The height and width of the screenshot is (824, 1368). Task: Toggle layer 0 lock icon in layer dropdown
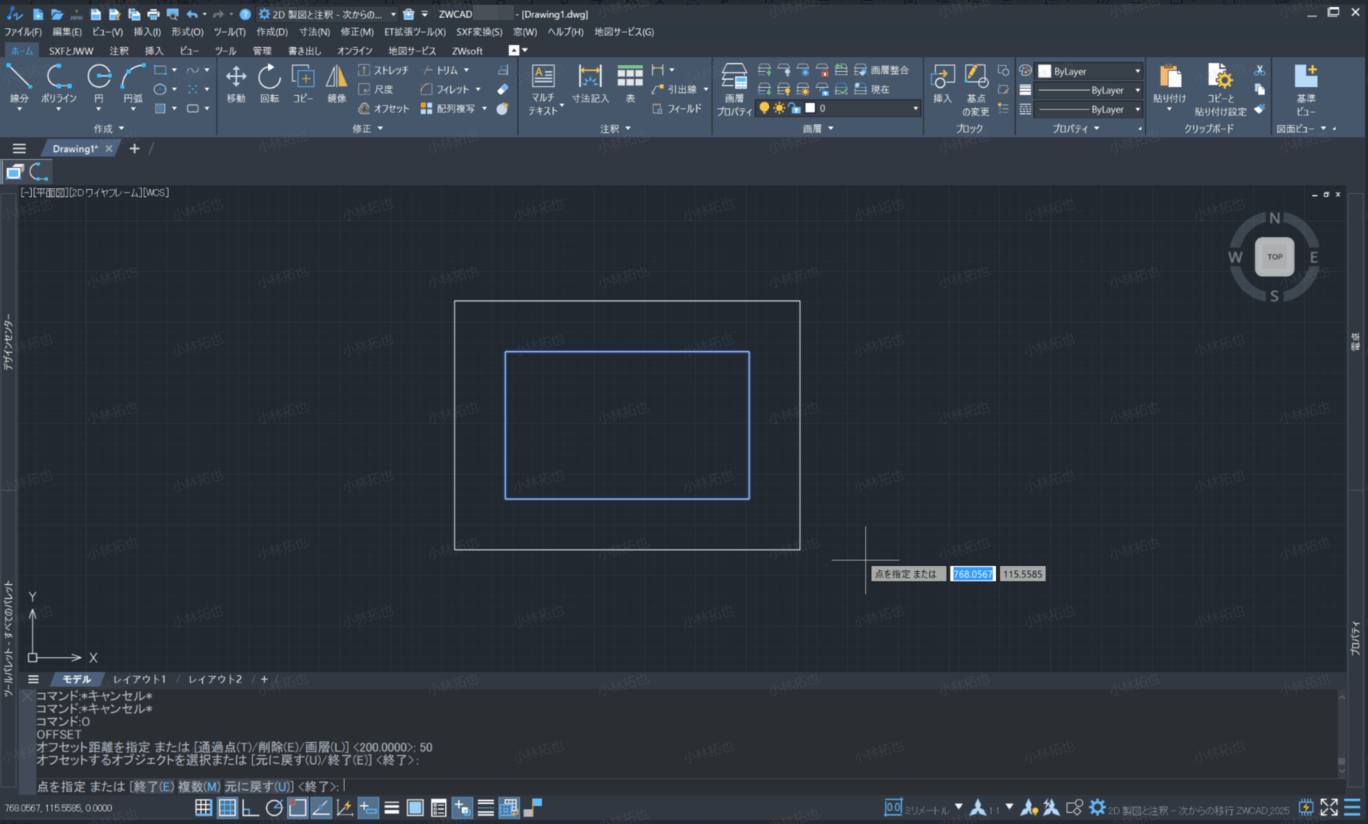tap(794, 108)
